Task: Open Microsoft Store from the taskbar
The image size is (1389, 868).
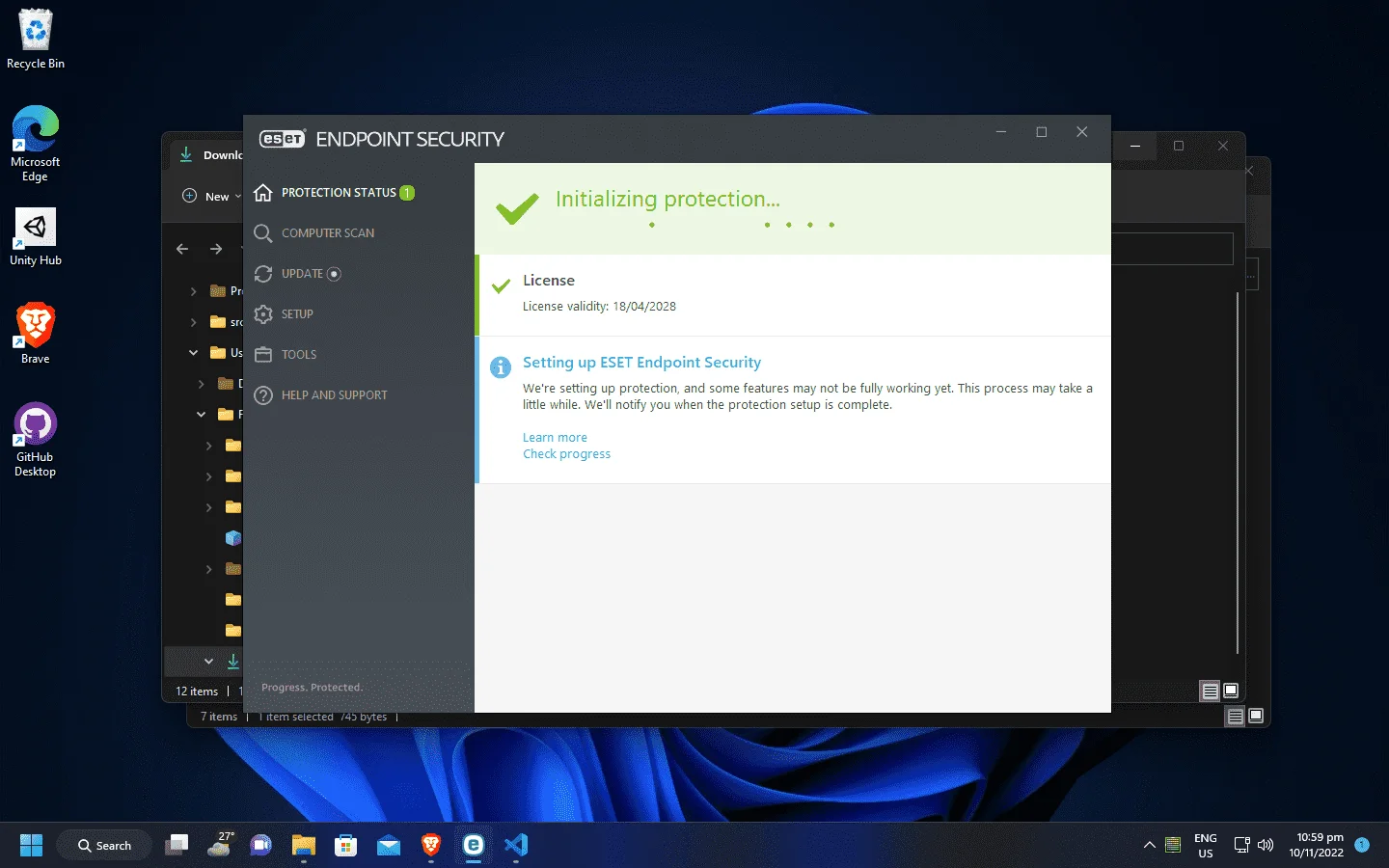Action: (x=346, y=846)
